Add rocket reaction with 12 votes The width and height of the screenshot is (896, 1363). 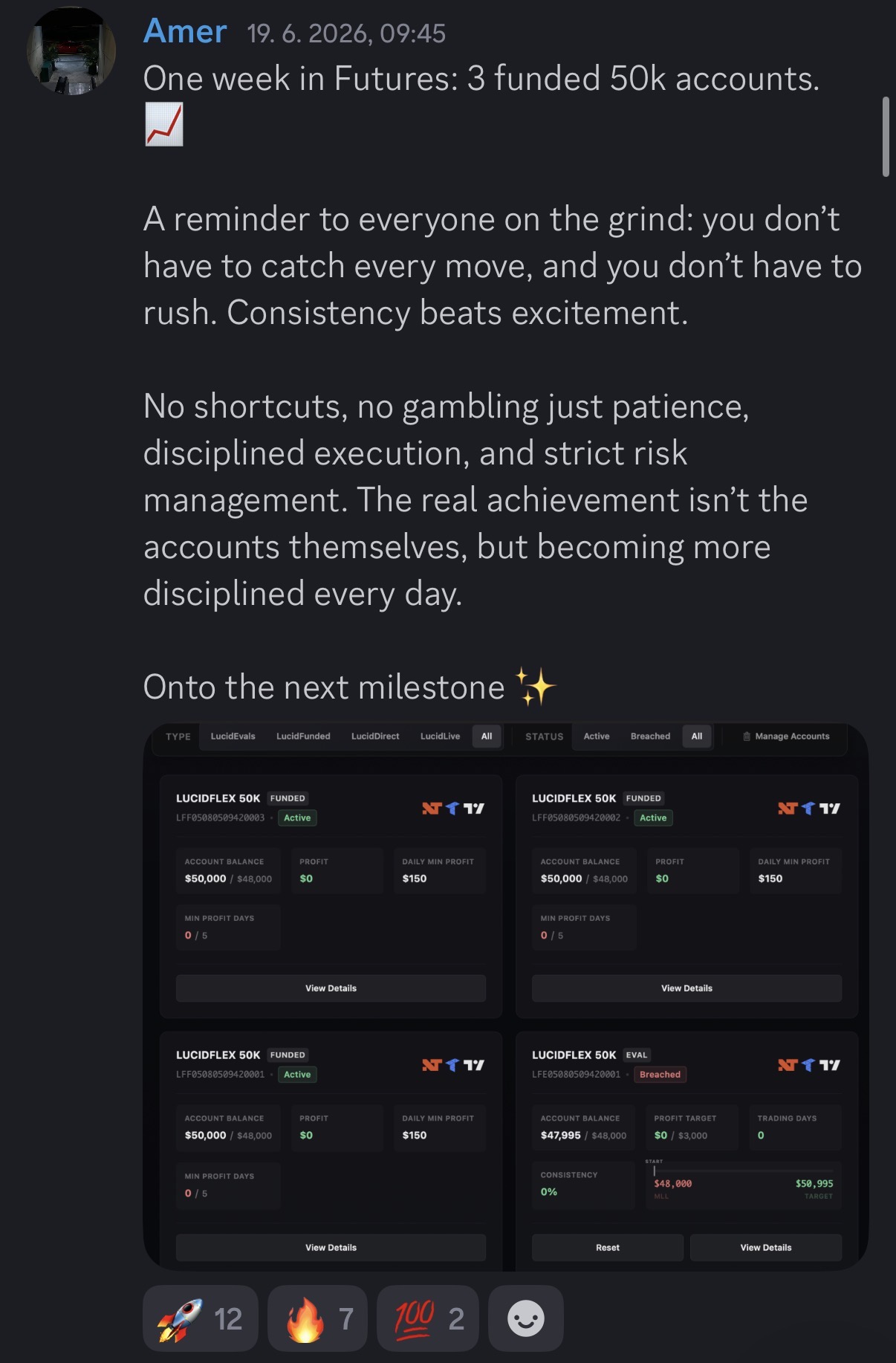[201, 1318]
